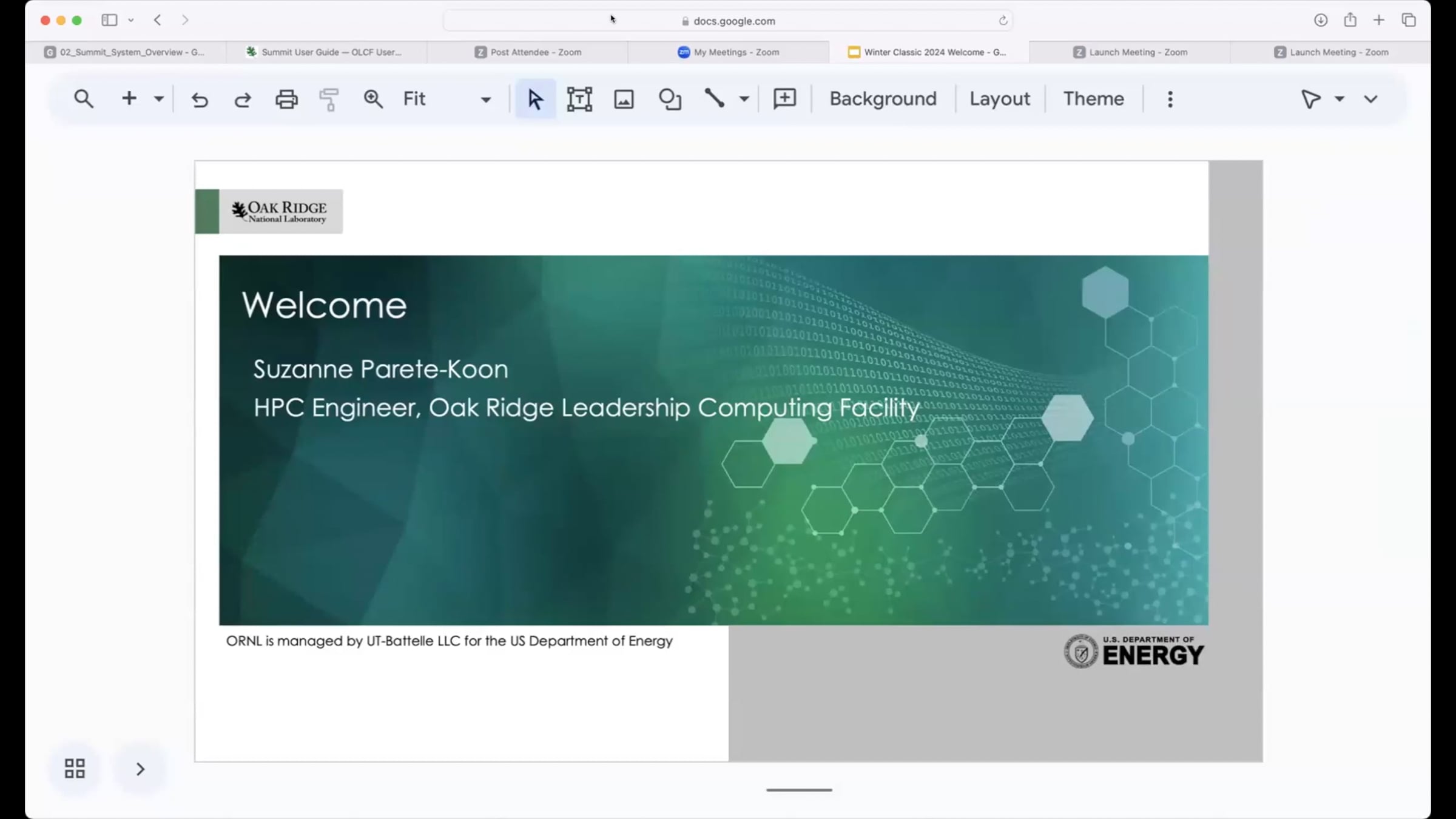
Task: Activate the select arrow cursor tool
Action: pyautogui.click(x=535, y=99)
